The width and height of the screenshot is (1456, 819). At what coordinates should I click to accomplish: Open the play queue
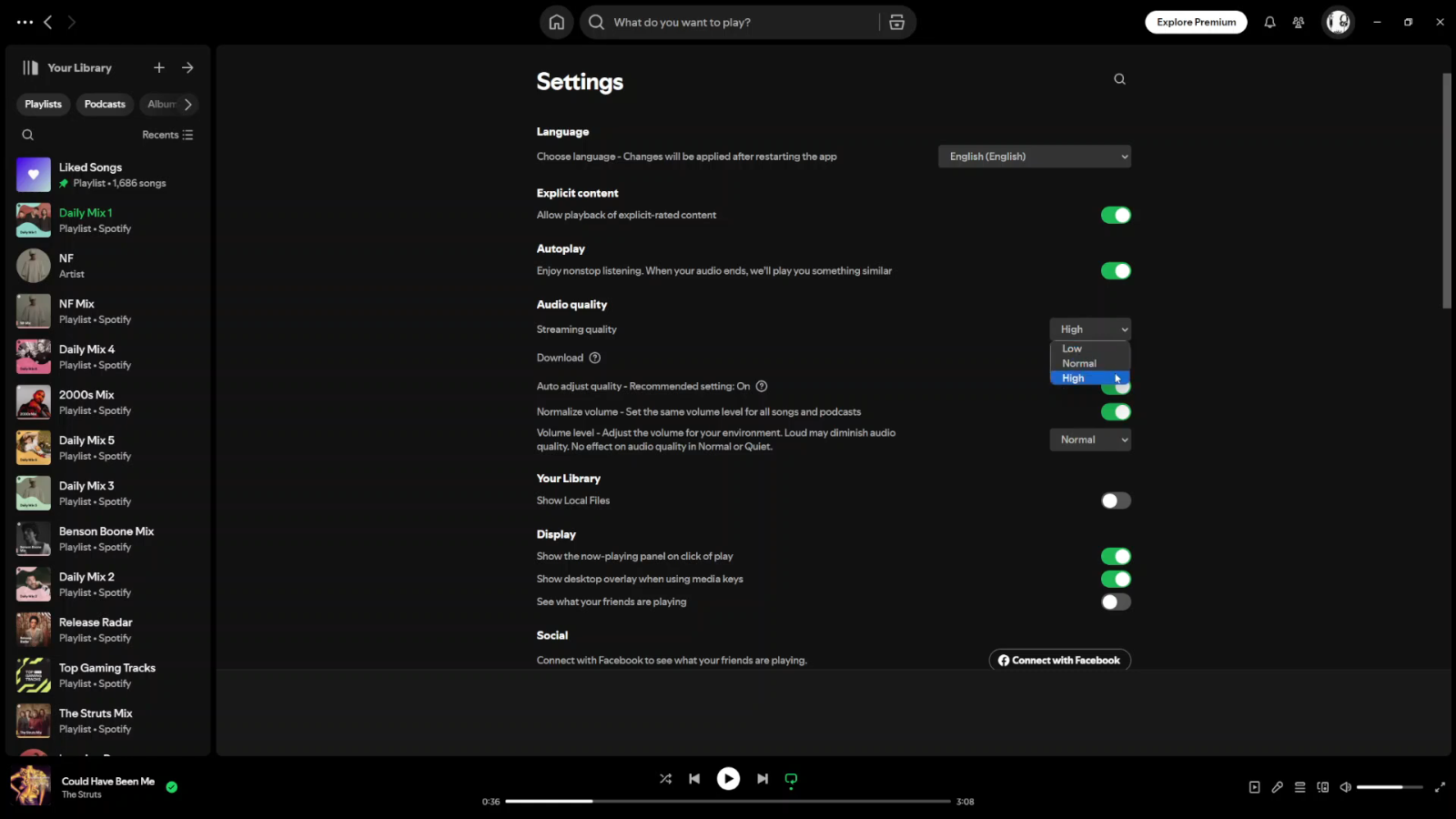[x=1300, y=787]
